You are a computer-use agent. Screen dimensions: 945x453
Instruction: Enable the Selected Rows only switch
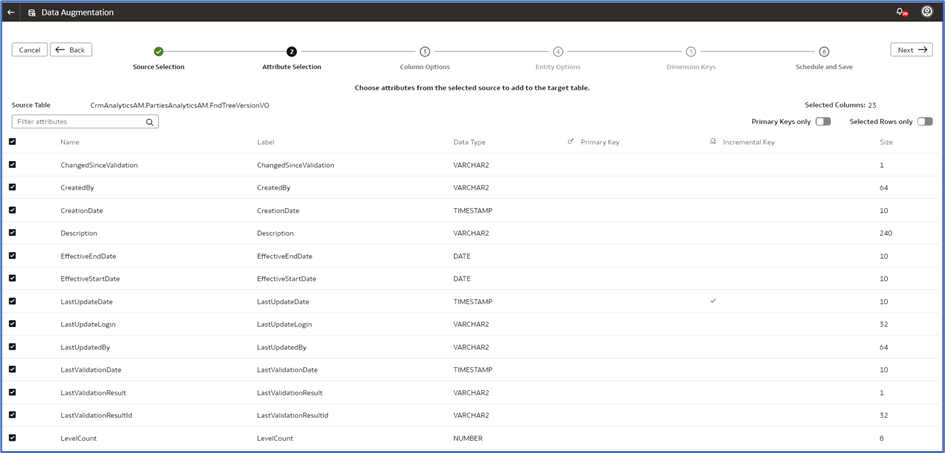924,122
